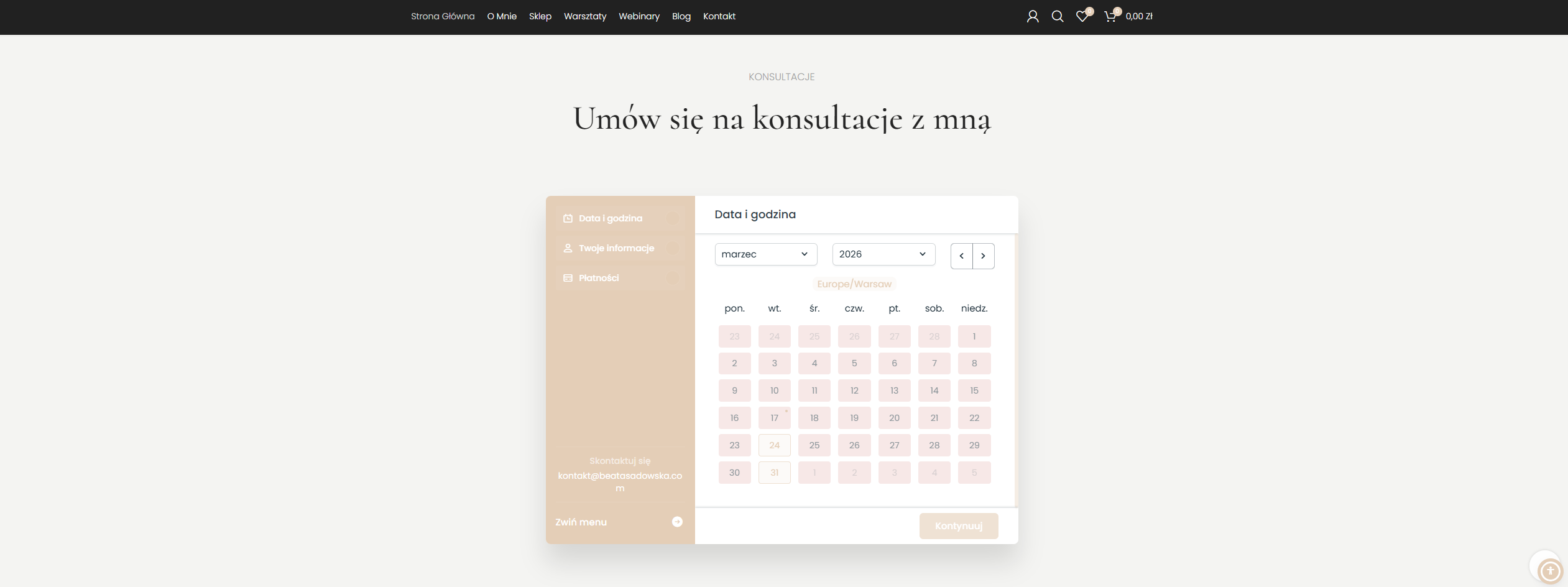Image resolution: width=1568 pixels, height=587 pixels.
Task: Navigate to the Blog page
Action: point(681,17)
